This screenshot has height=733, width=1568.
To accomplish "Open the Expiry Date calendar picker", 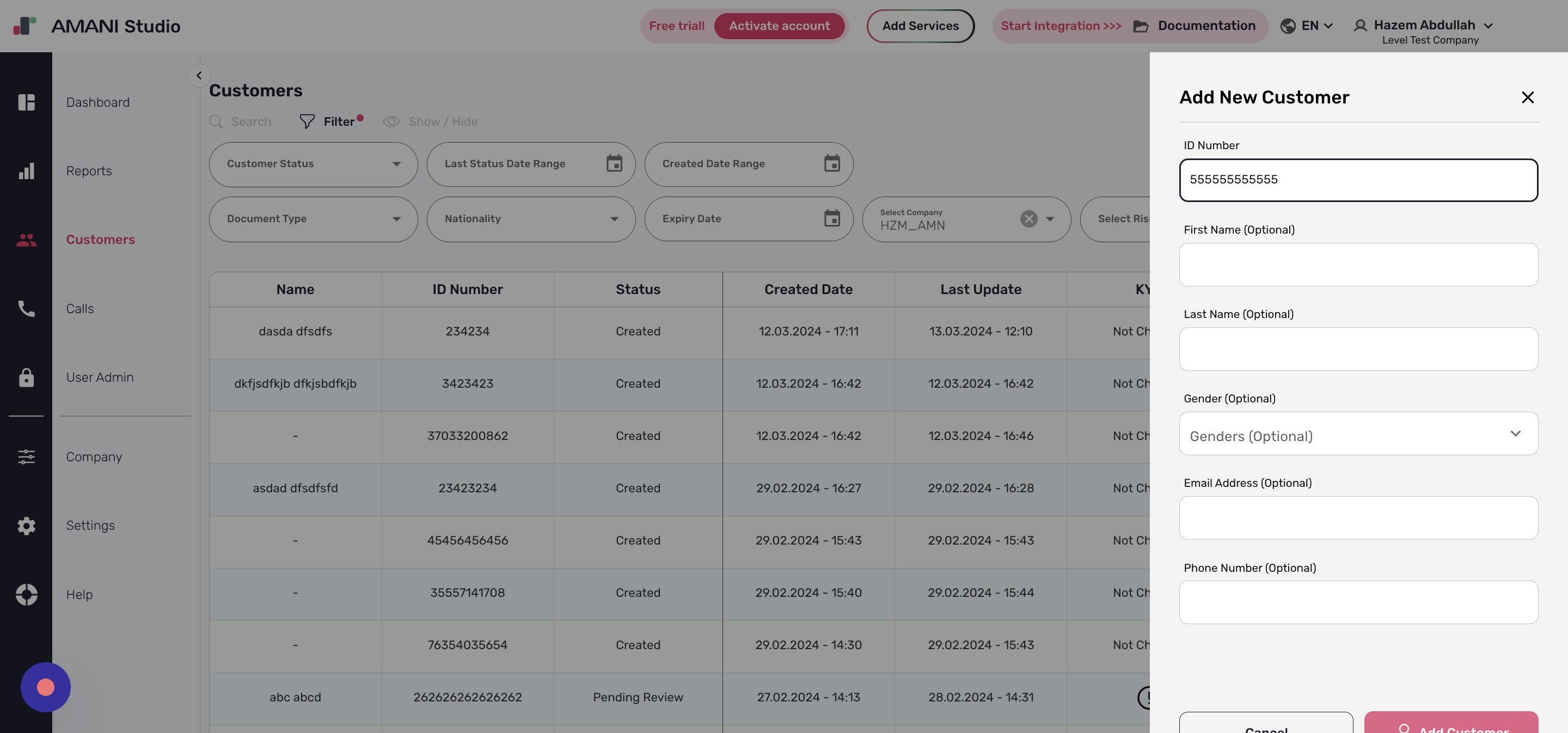I will [x=832, y=218].
